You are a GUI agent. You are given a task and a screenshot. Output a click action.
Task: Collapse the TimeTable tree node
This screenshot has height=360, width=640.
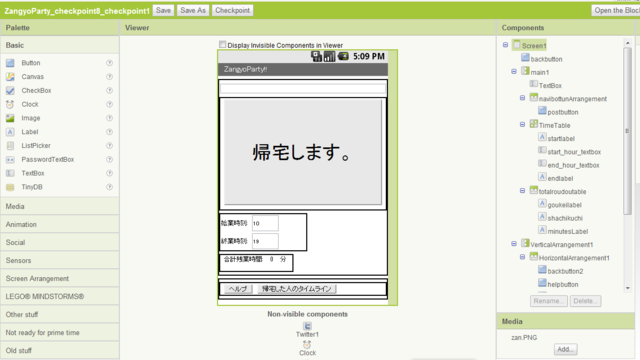522,124
